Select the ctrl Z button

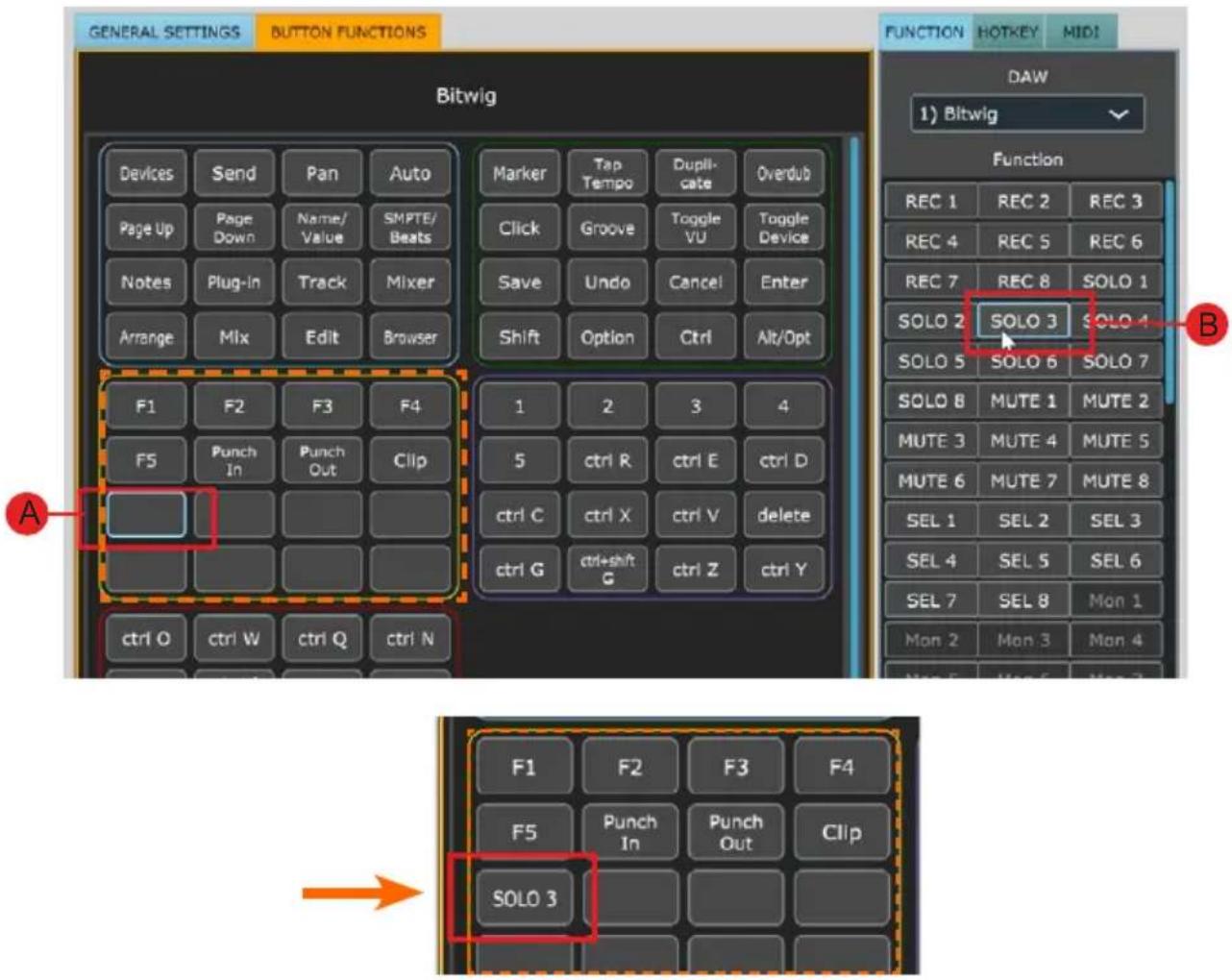pos(696,570)
